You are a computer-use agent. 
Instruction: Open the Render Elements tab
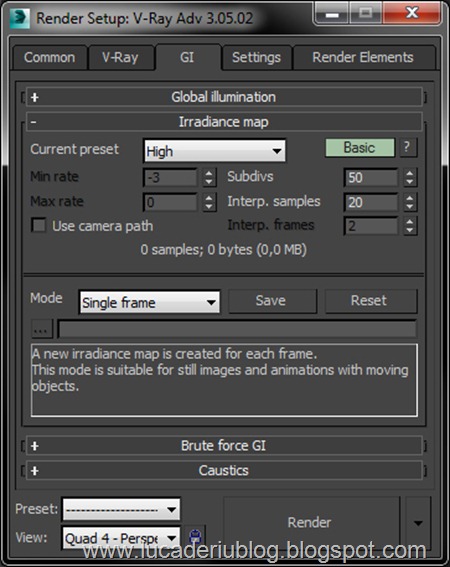point(363,57)
